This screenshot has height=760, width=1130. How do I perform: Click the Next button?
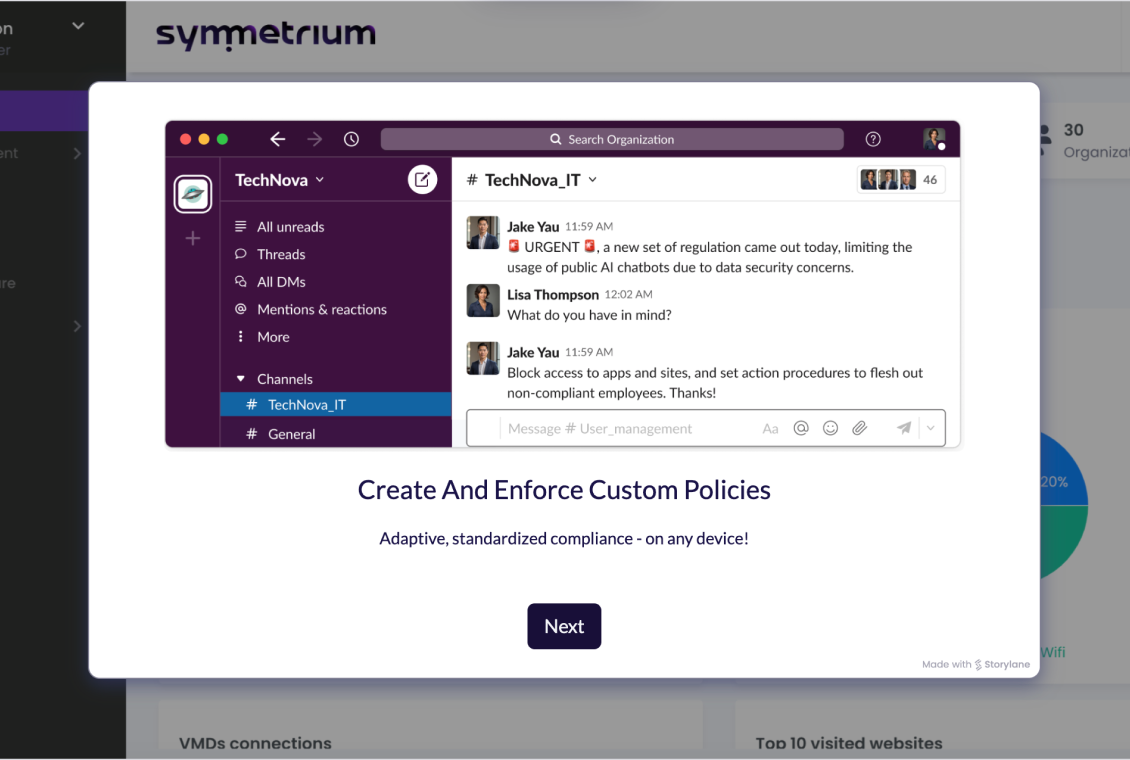[x=564, y=626]
